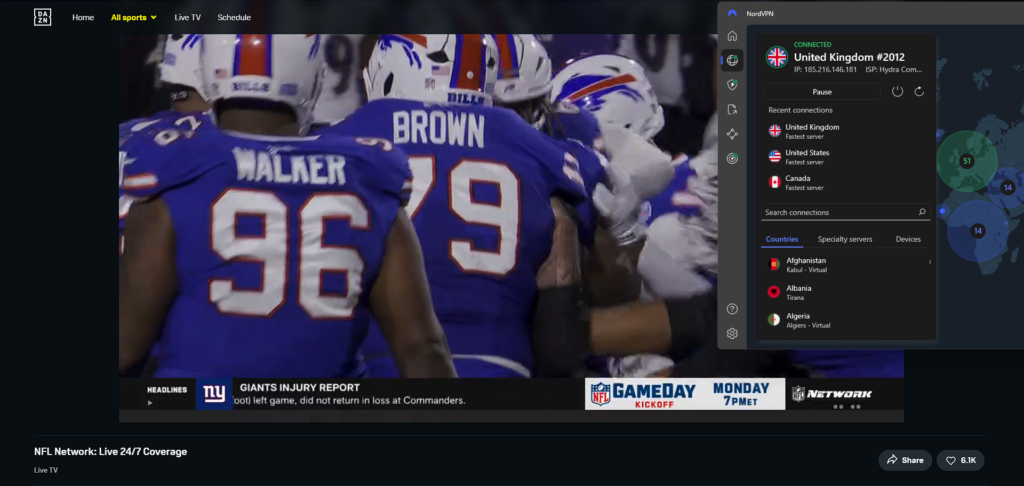Click the Africa map cluster labeled 14

click(x=978, y=231)
